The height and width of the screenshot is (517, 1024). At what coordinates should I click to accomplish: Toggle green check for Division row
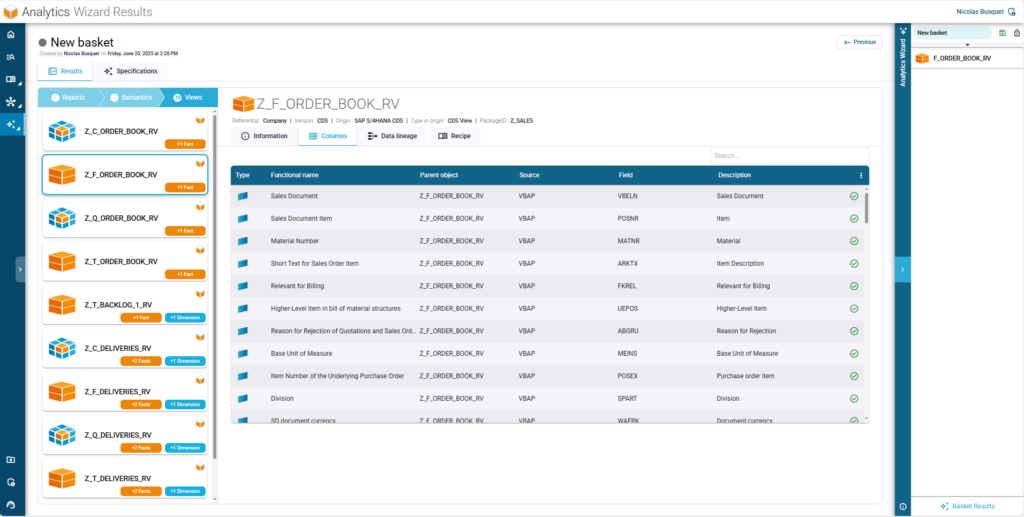[x=854, y=398]
